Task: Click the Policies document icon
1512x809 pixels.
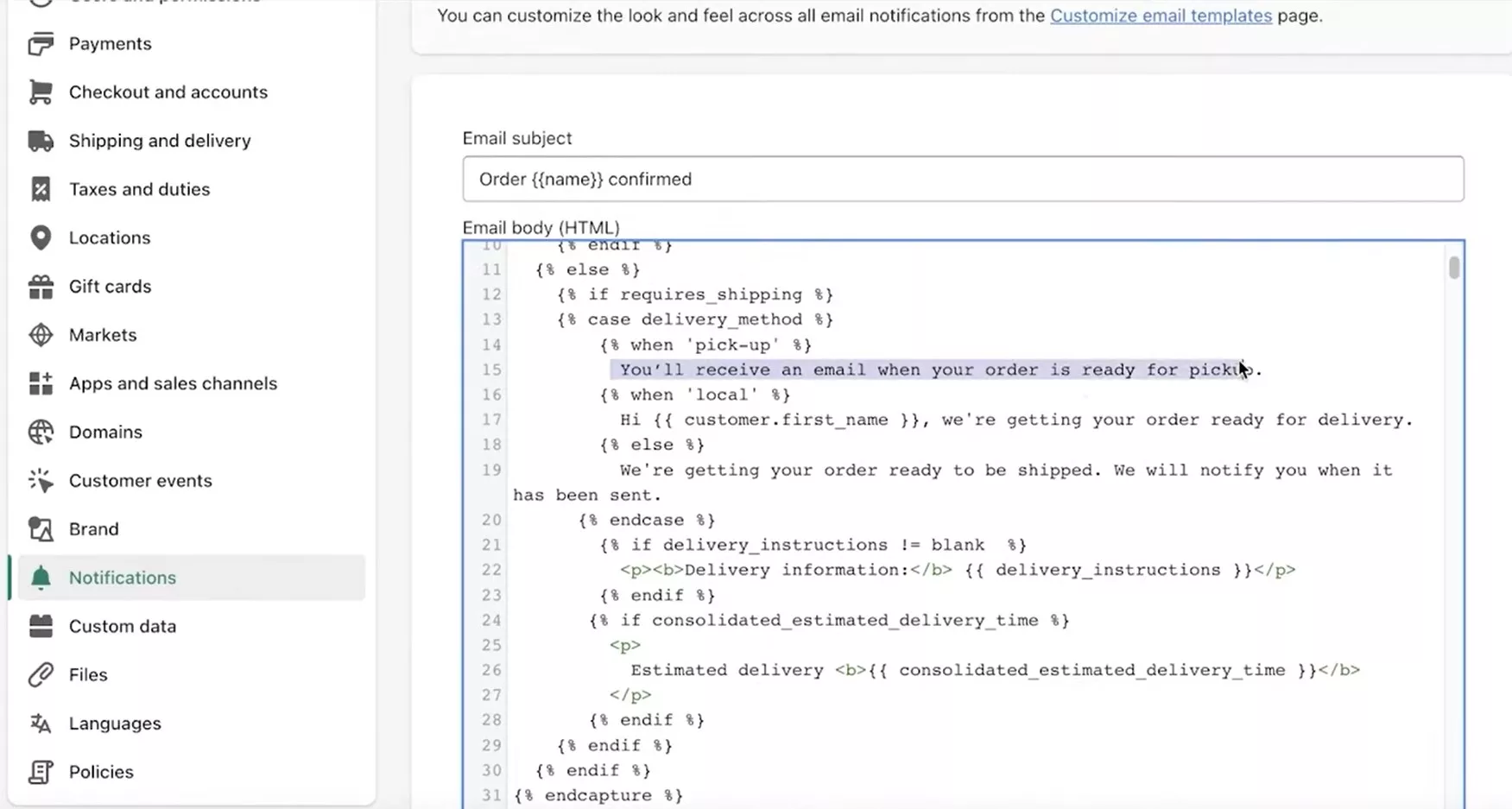Action: [41, 772]
